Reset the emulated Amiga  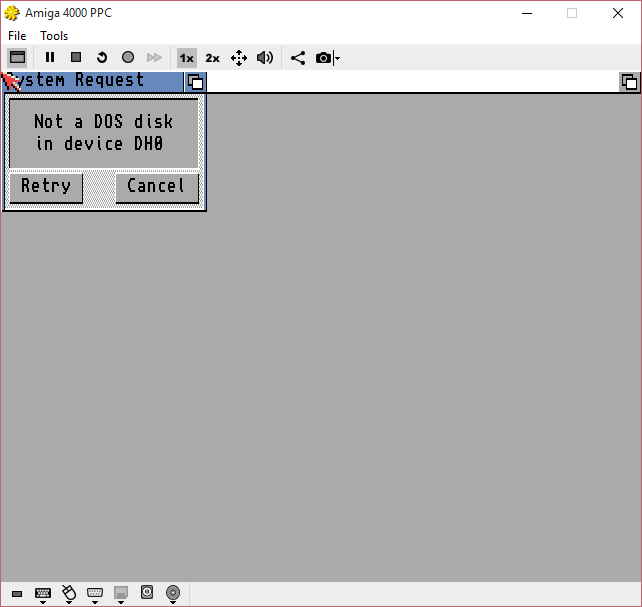point(102,57)
